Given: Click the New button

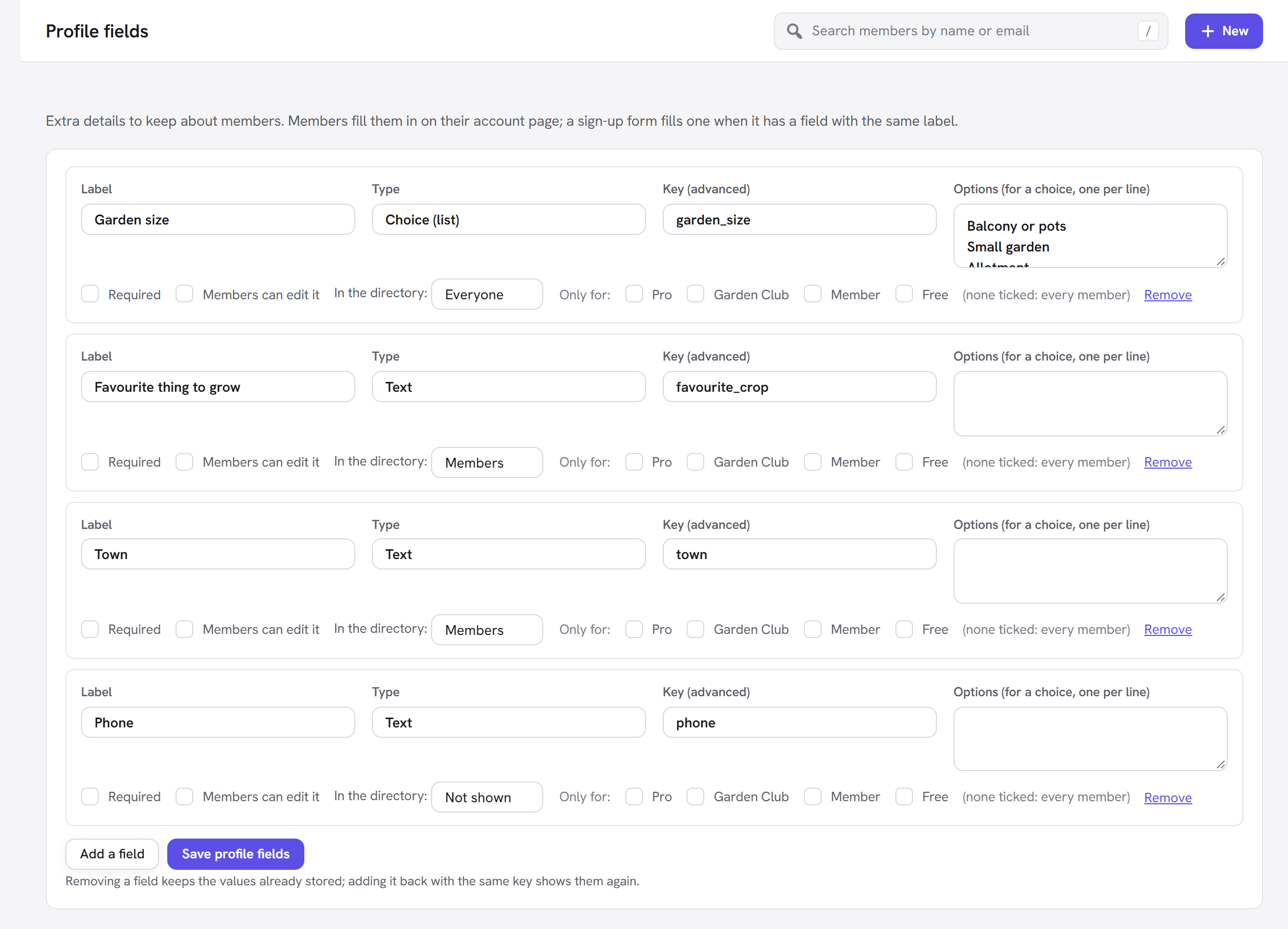Looking at the screenshot, I should point(1223,31).
